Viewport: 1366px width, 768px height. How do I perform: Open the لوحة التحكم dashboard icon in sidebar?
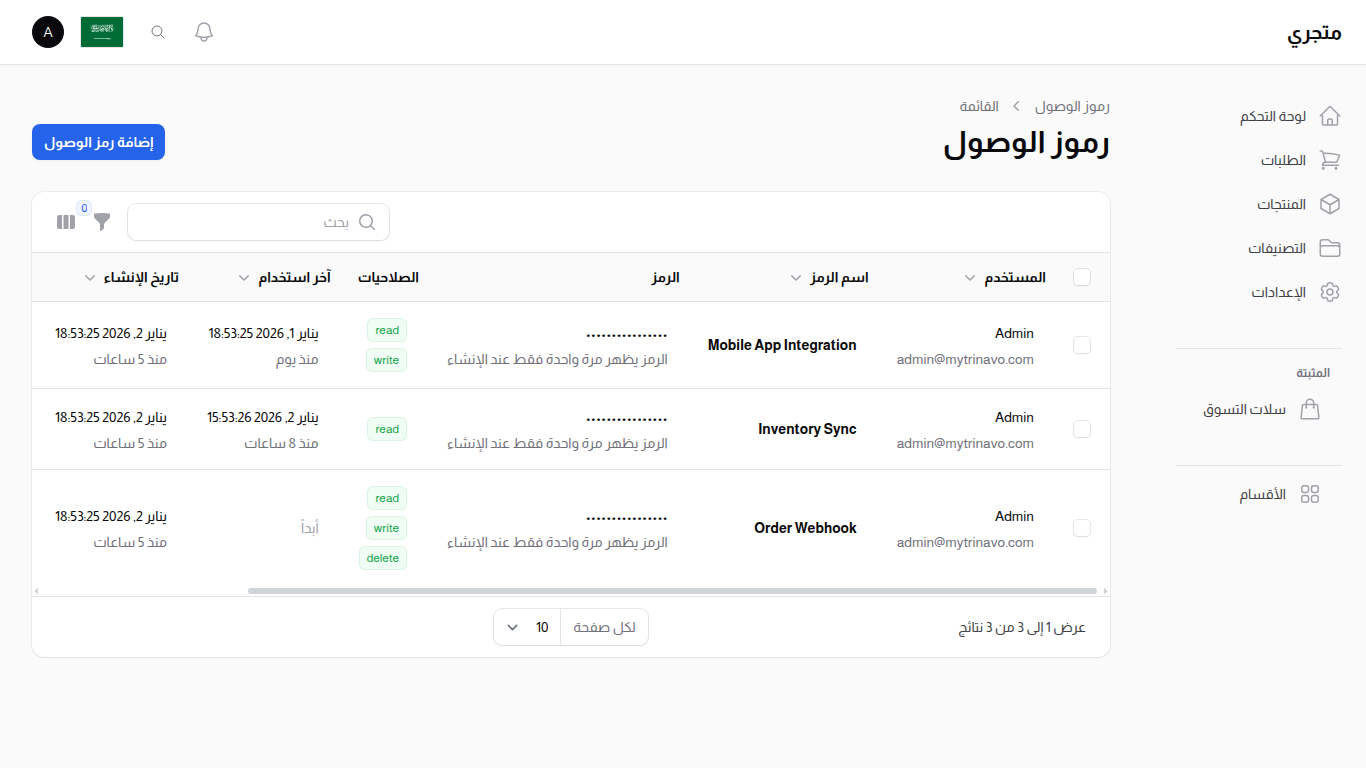(1330, 115)
